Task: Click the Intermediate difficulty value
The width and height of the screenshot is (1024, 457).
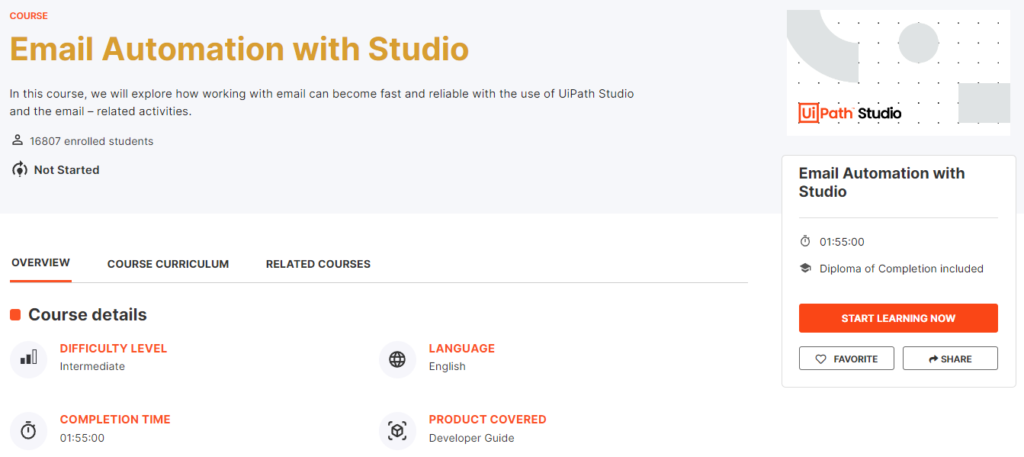Action: point(92,366)
